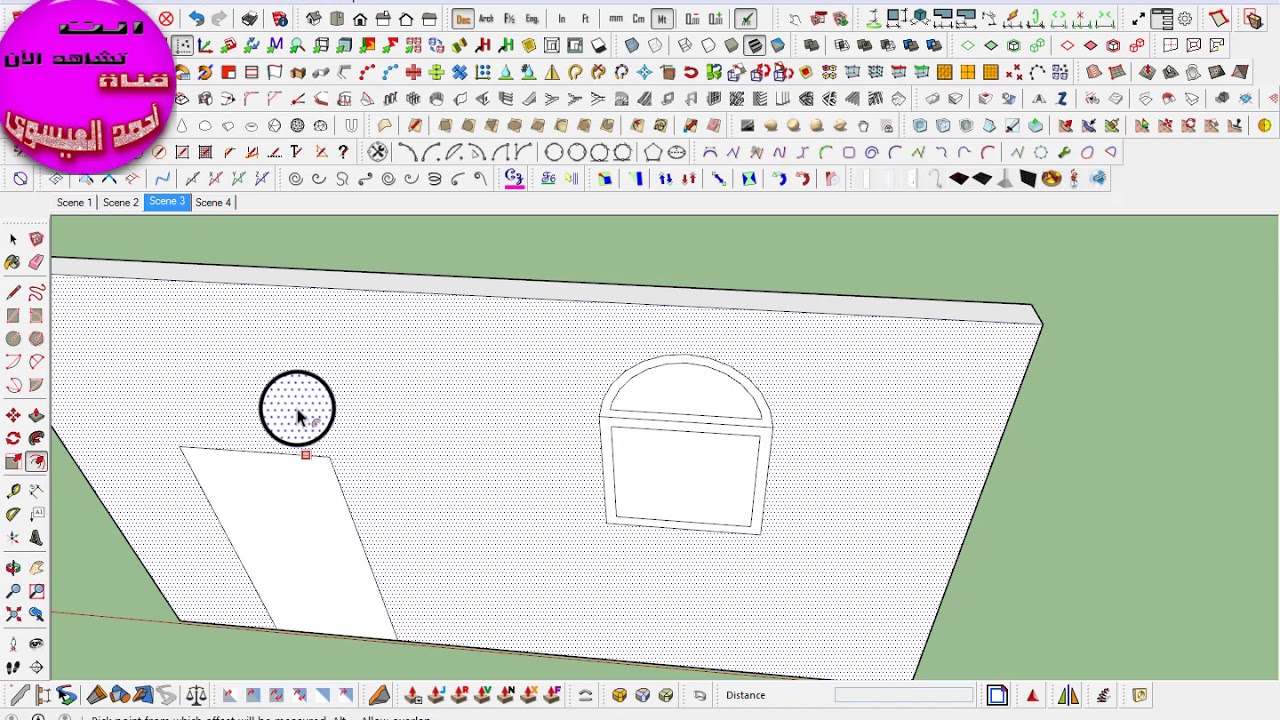
Task: Toggle Decimal units button
Action: pyautogui.click(x=463, y=19)
